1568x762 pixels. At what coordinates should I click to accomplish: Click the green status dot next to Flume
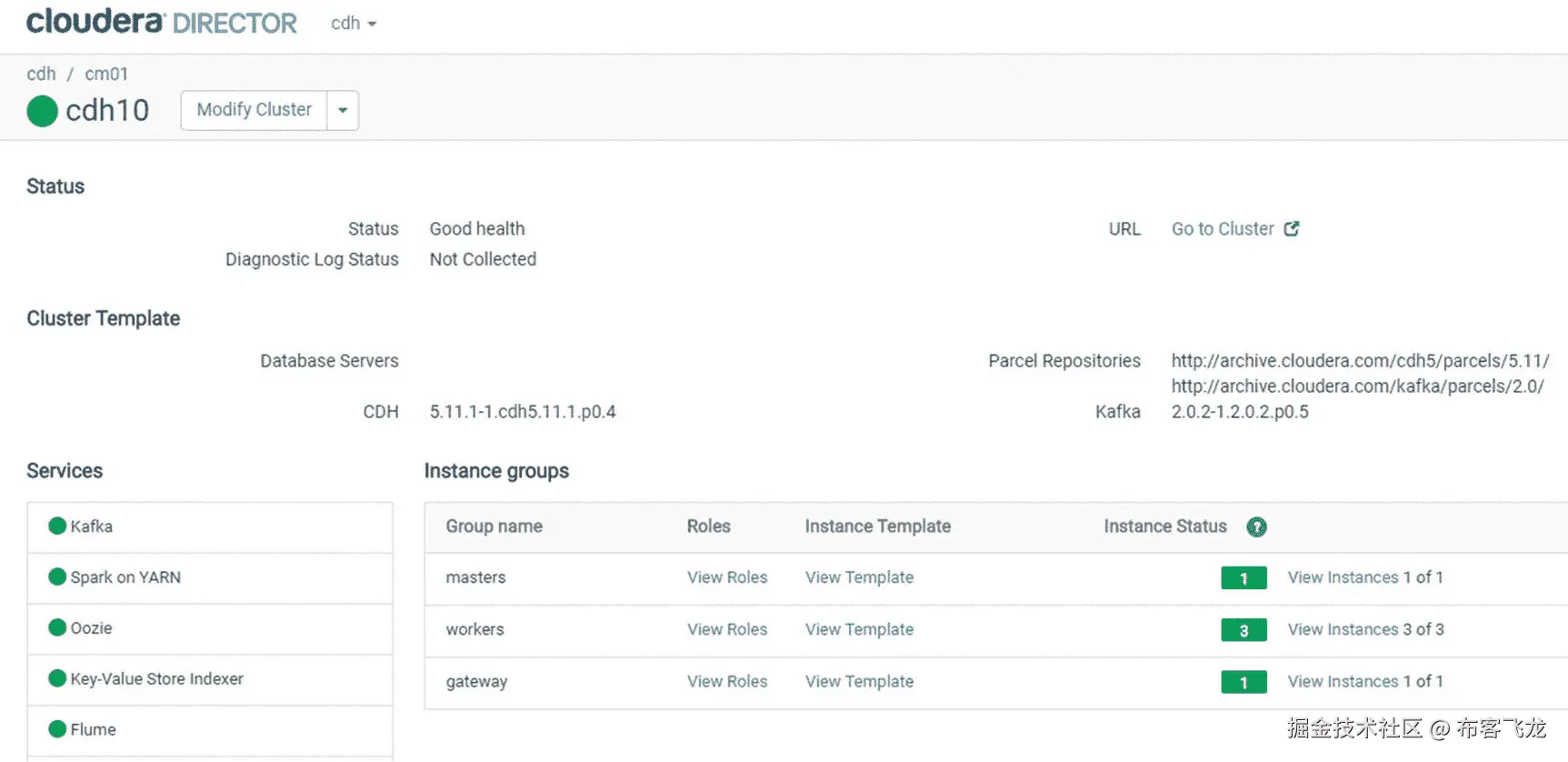pos(57,729)
